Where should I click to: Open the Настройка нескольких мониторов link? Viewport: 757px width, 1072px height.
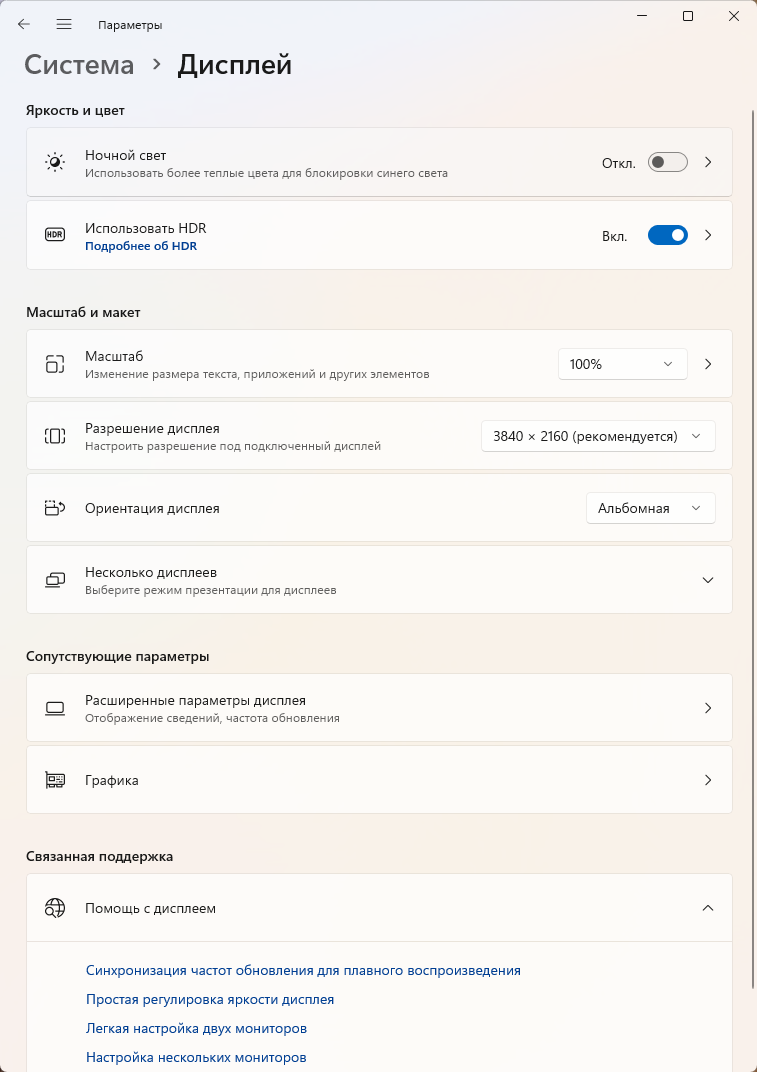coord(196,1057)
